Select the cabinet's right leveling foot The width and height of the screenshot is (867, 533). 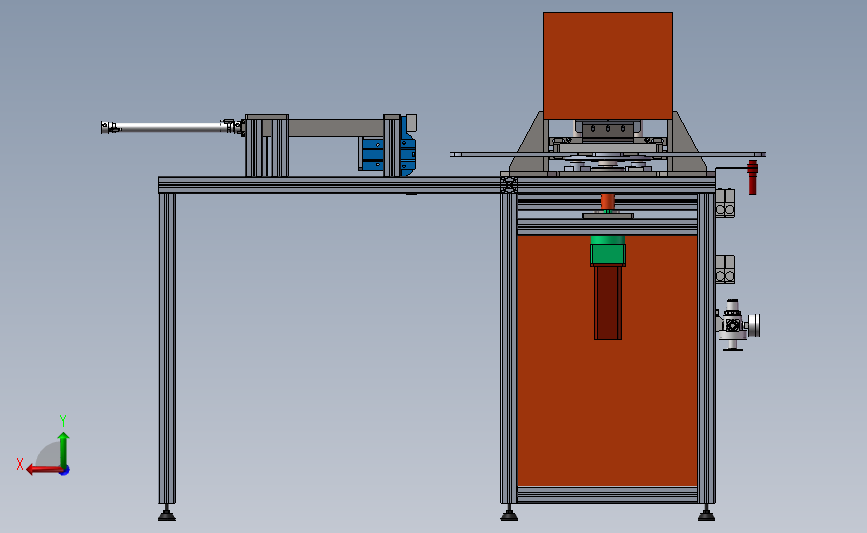click(706, 514)
